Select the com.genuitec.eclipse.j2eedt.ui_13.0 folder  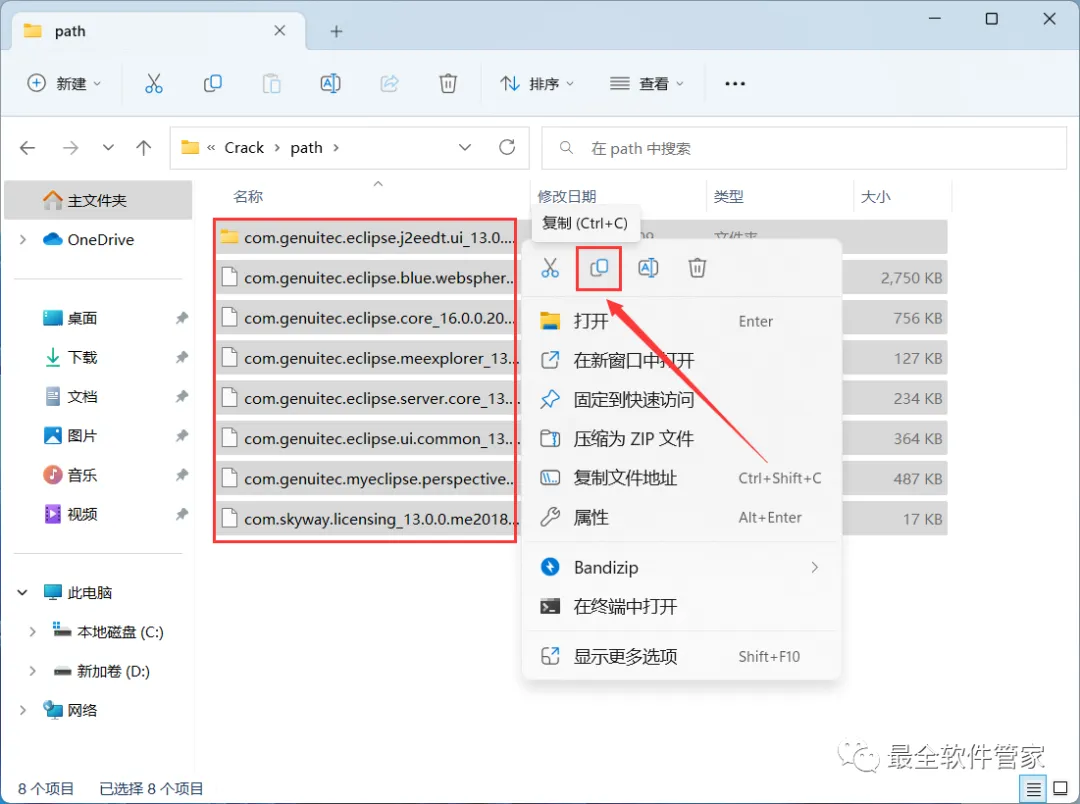click(x=366, y=238)
